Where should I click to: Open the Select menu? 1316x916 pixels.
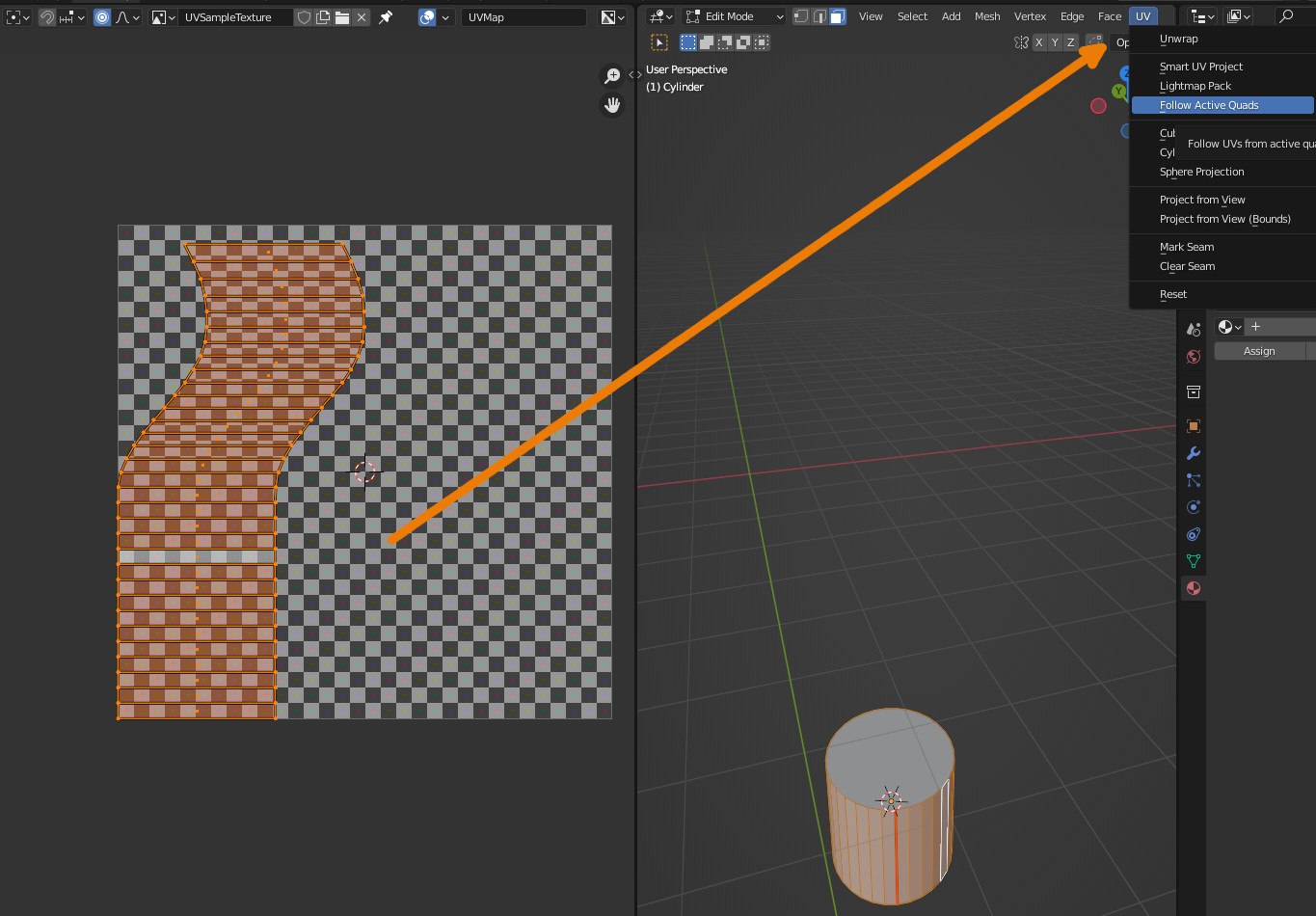(x=912, y=16)
